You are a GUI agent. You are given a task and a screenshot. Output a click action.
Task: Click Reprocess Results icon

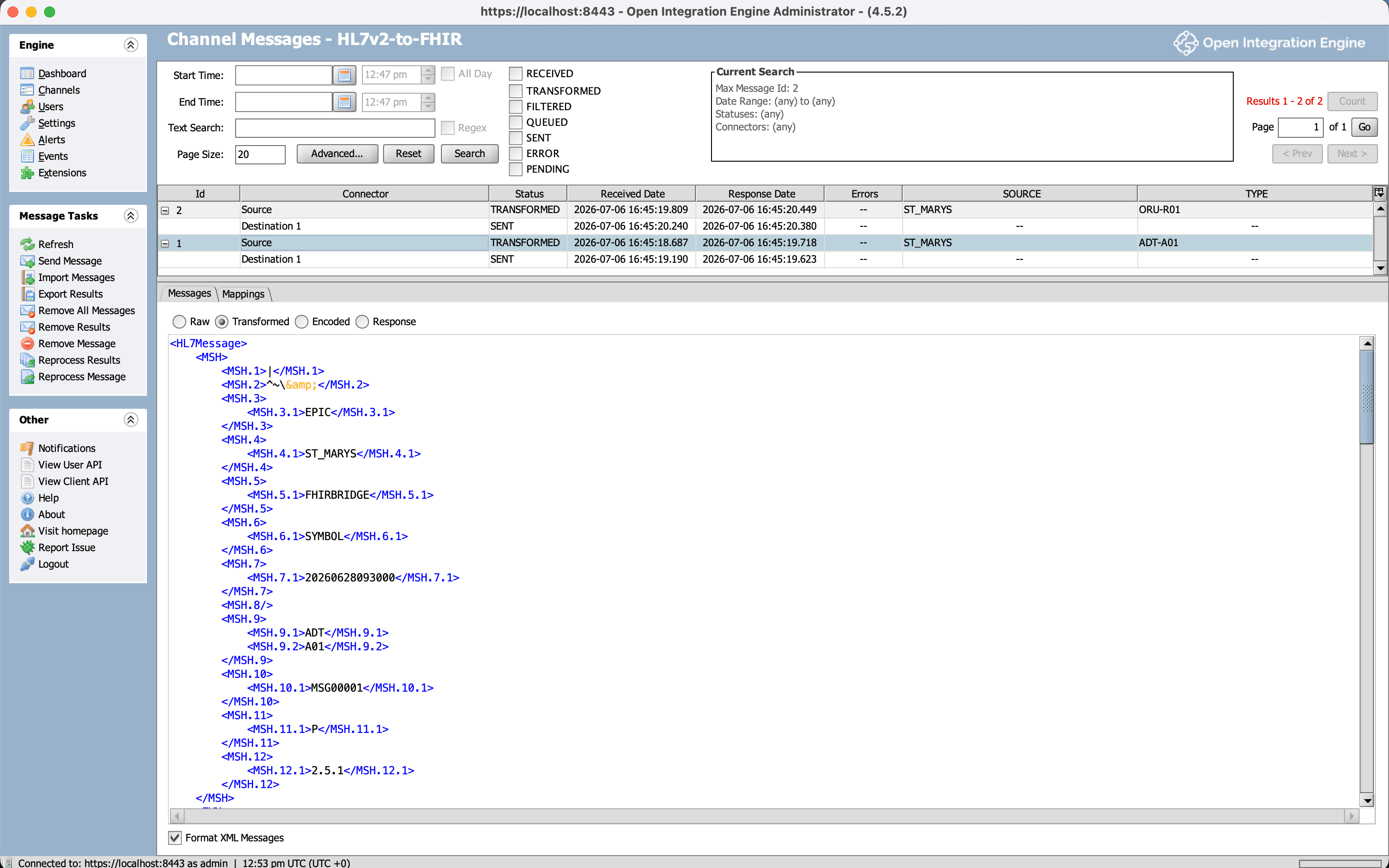point(27,360)
